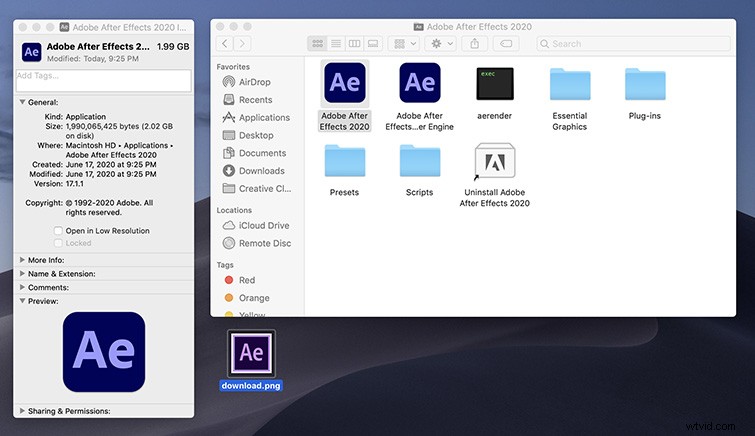Switch Finder to icon view
755x436 pixels.
317,44
